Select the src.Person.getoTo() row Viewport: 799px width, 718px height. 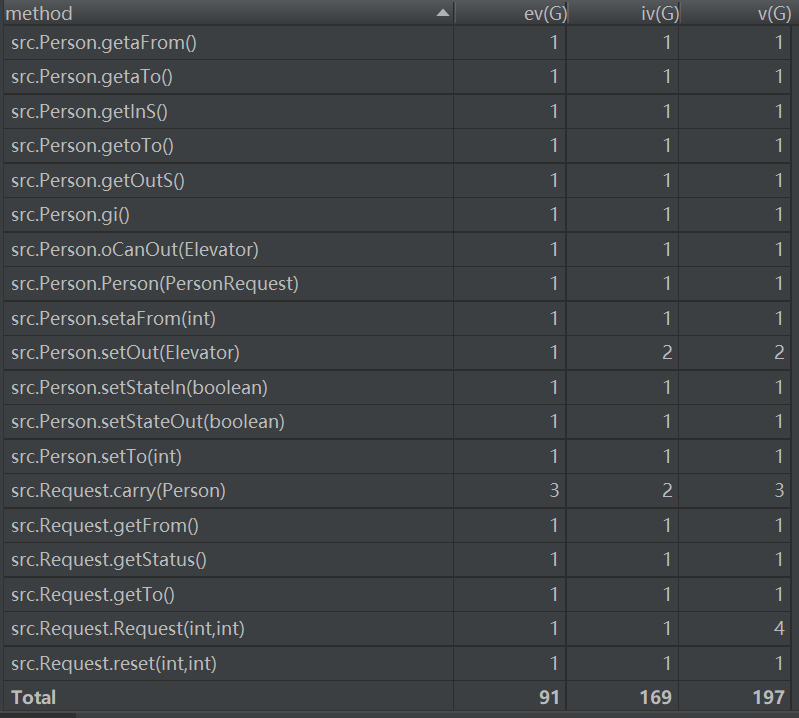click(397, 146)
